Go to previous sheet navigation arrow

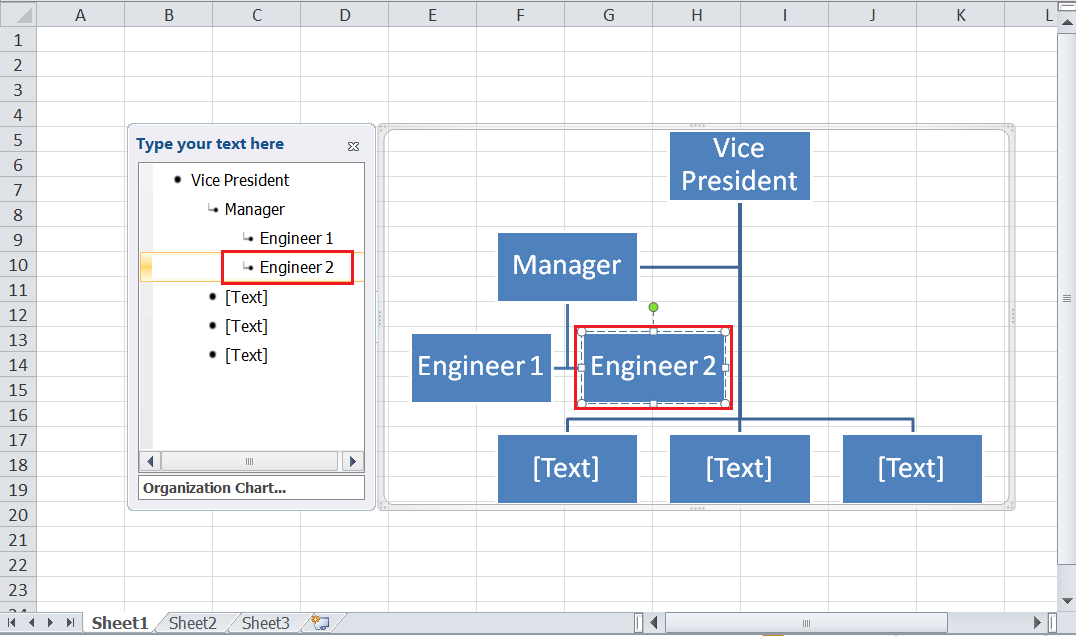tap(31, 622)
